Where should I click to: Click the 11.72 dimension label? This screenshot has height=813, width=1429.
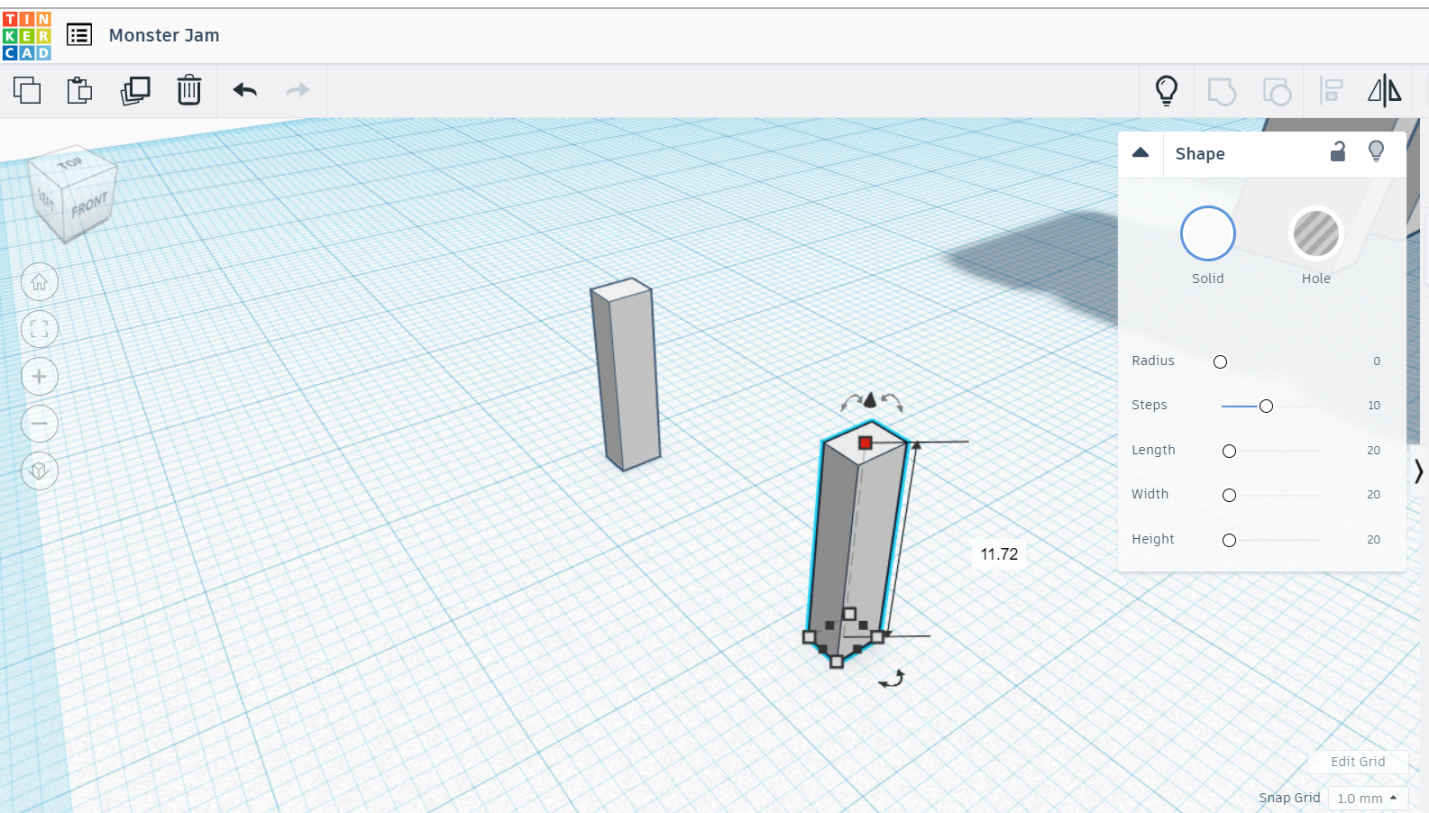coord(999,554)
